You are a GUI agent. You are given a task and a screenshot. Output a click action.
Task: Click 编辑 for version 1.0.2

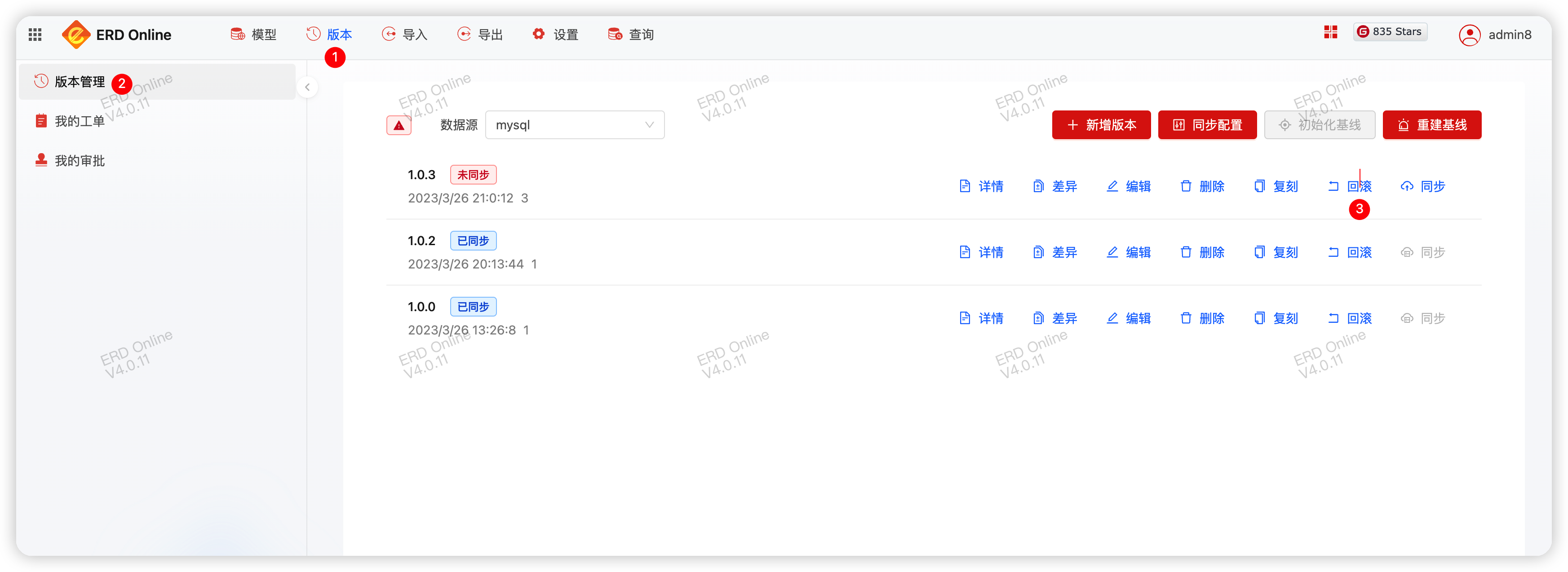coord(1129,252)
